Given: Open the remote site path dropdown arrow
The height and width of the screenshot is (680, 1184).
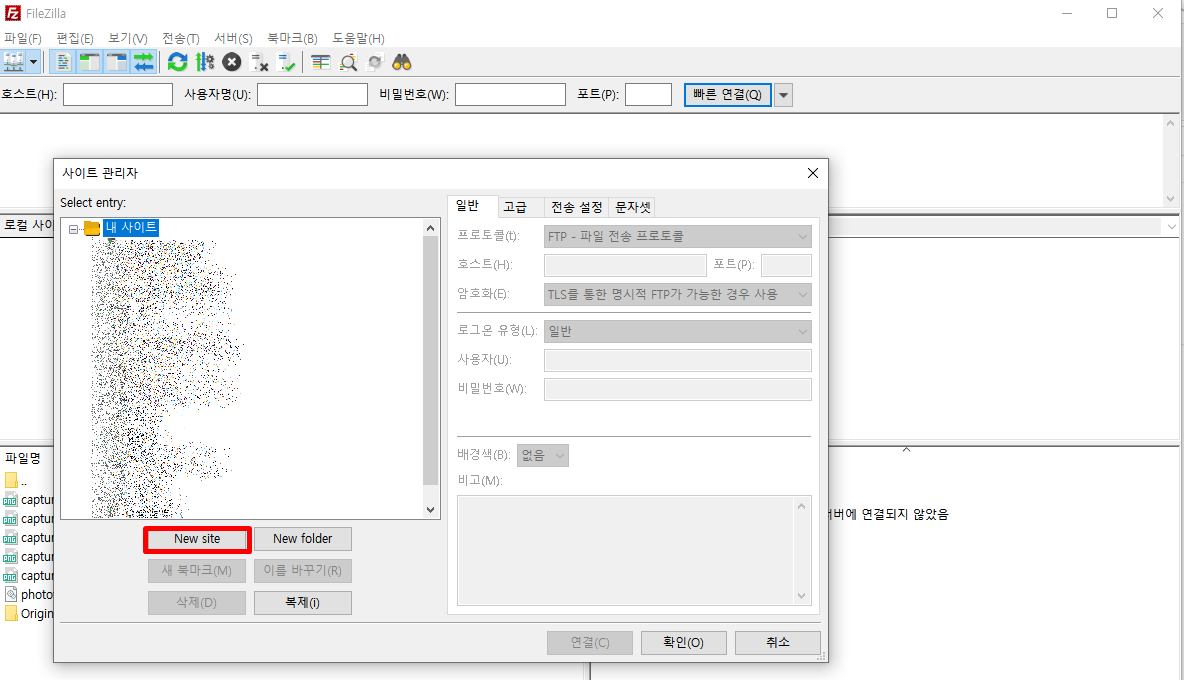Looking at the screenshot, I should coord(1171,226).
